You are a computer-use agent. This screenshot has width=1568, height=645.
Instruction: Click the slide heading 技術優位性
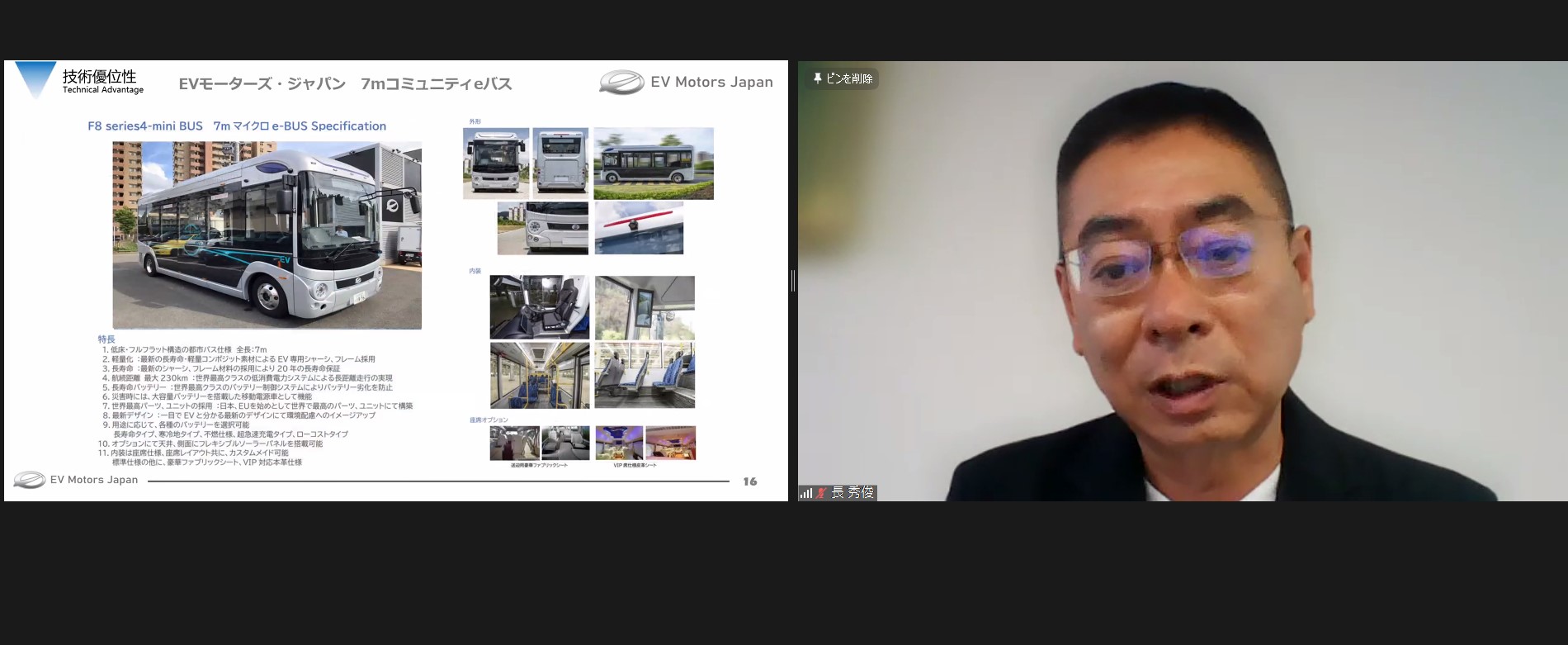tap(100, 76)
